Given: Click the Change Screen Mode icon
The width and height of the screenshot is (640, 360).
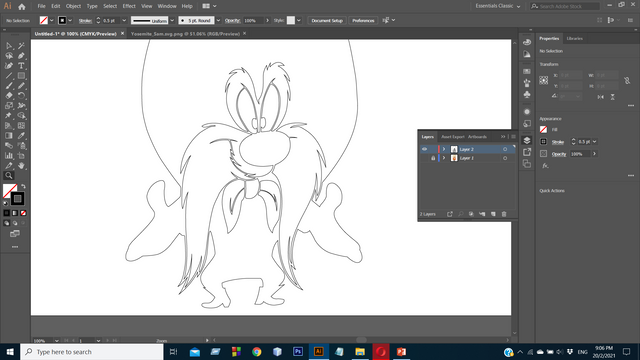Looking at the screenshot, I should pyautogui.click(x=15, y=234).
